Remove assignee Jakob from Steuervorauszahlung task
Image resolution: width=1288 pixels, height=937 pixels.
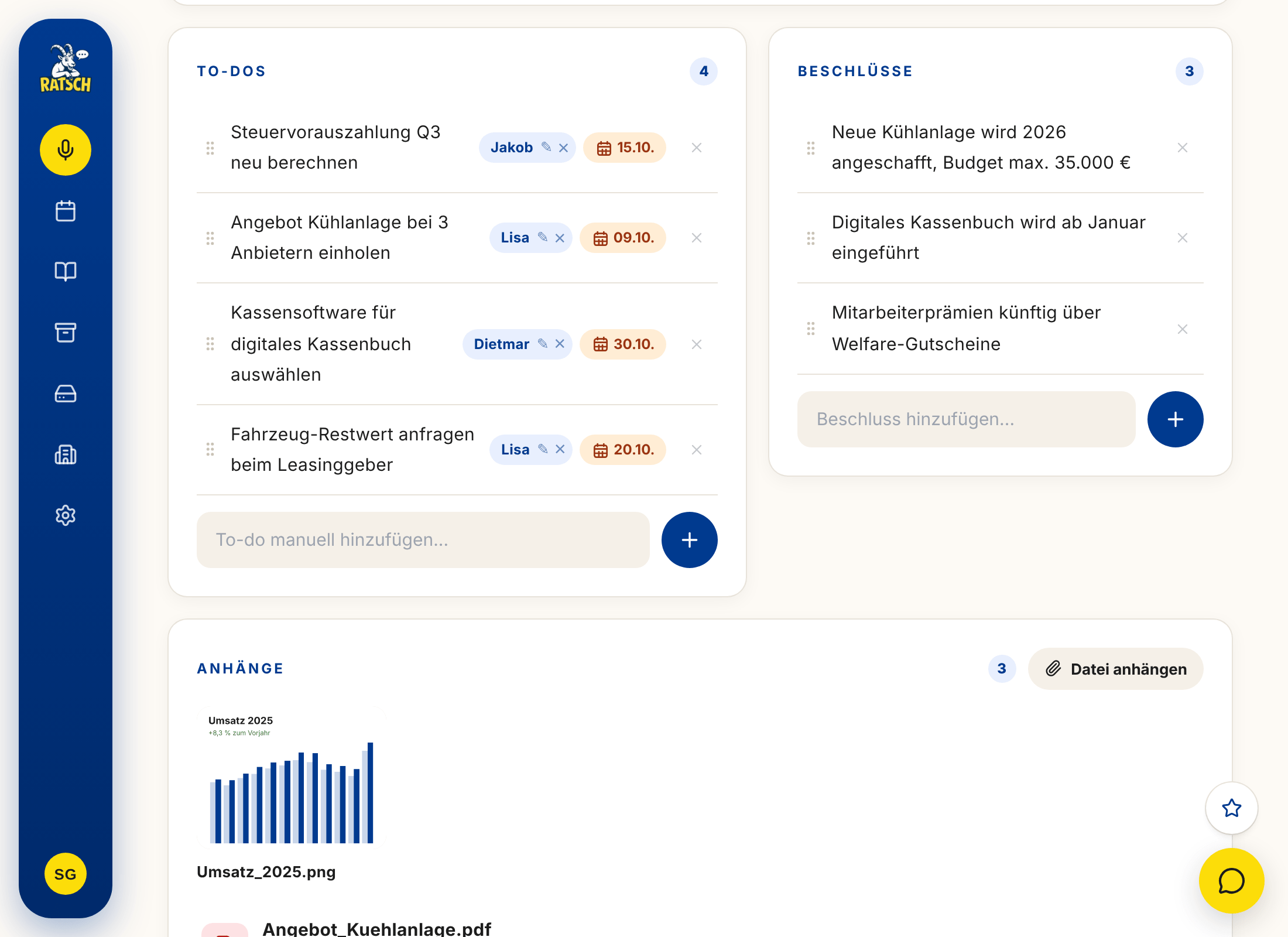pos(564,148)
